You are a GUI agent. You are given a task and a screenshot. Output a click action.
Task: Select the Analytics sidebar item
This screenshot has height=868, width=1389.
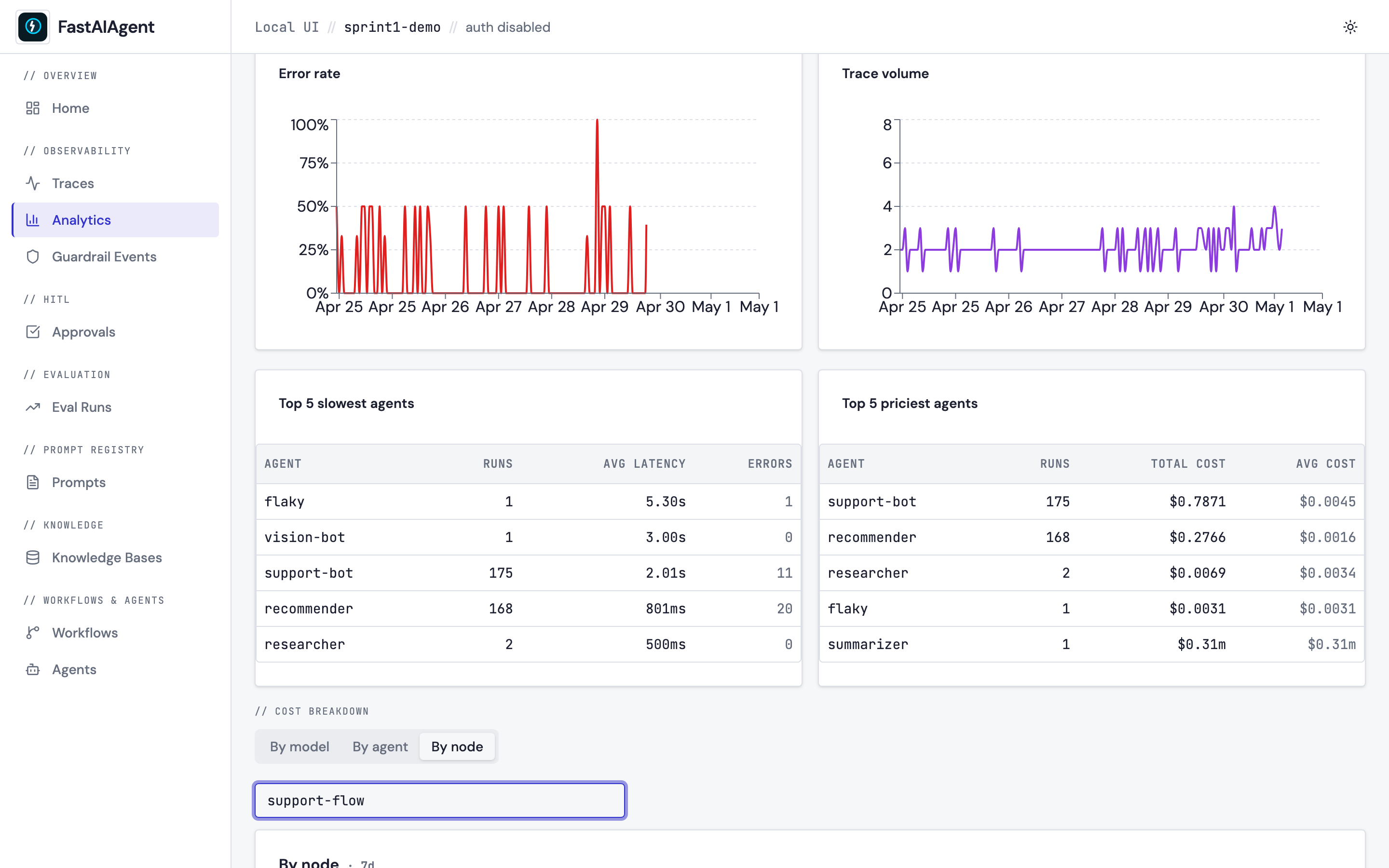pos(115,220)
